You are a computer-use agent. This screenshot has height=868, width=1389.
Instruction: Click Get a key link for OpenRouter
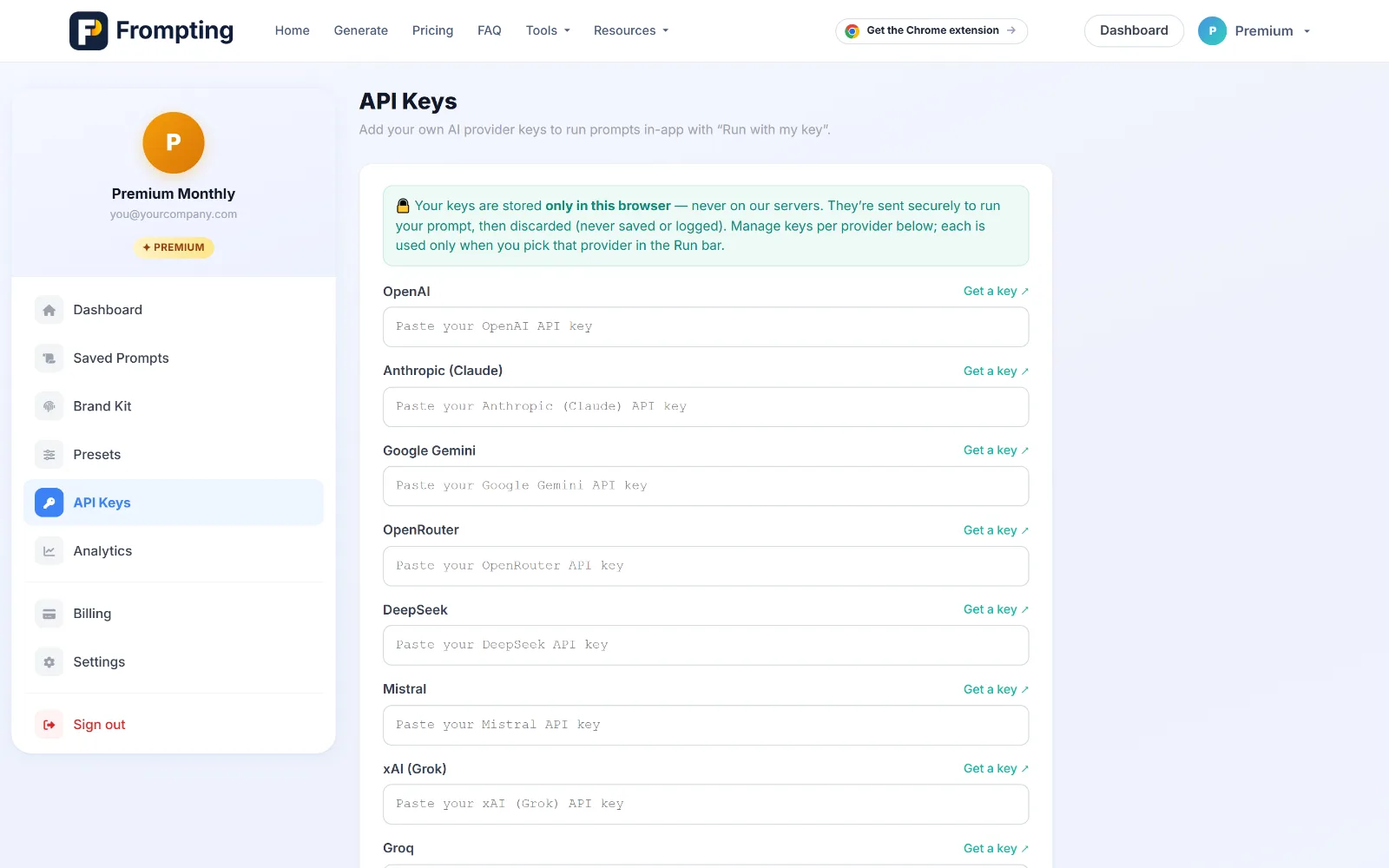(x=996, y=530)
